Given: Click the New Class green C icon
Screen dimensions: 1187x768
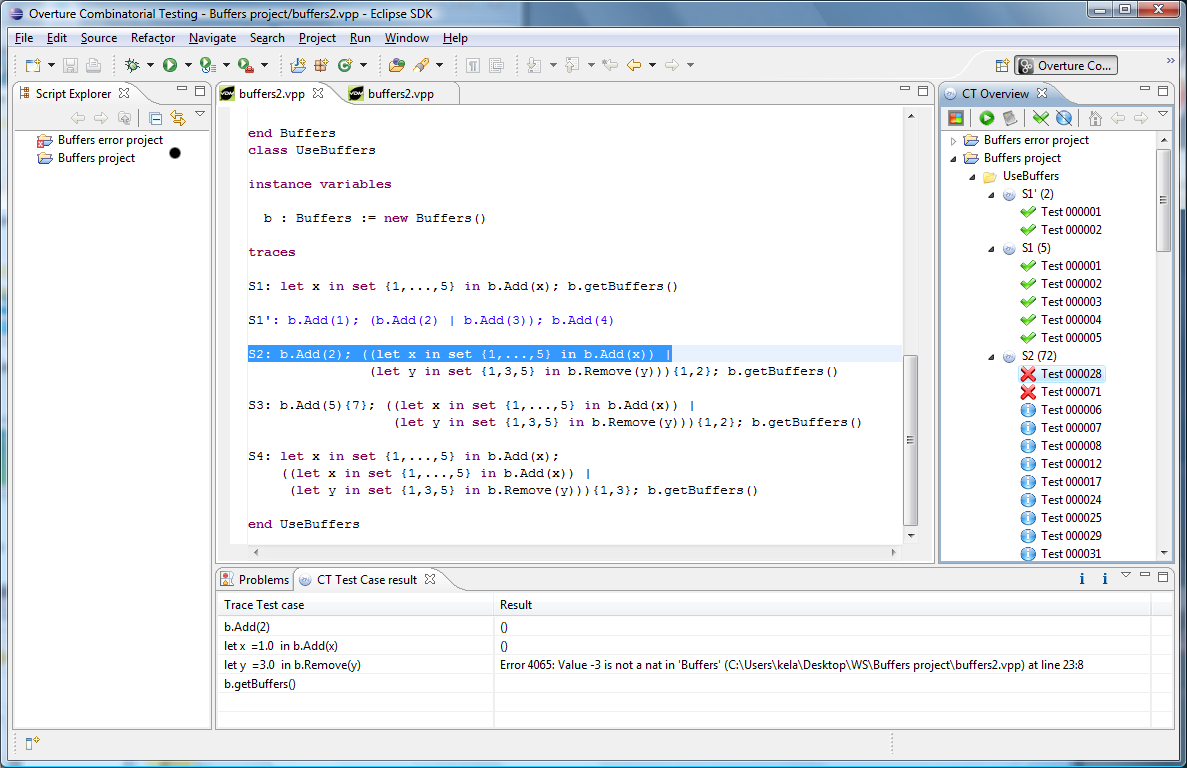Looking at the screenshot, I should 345,66.
